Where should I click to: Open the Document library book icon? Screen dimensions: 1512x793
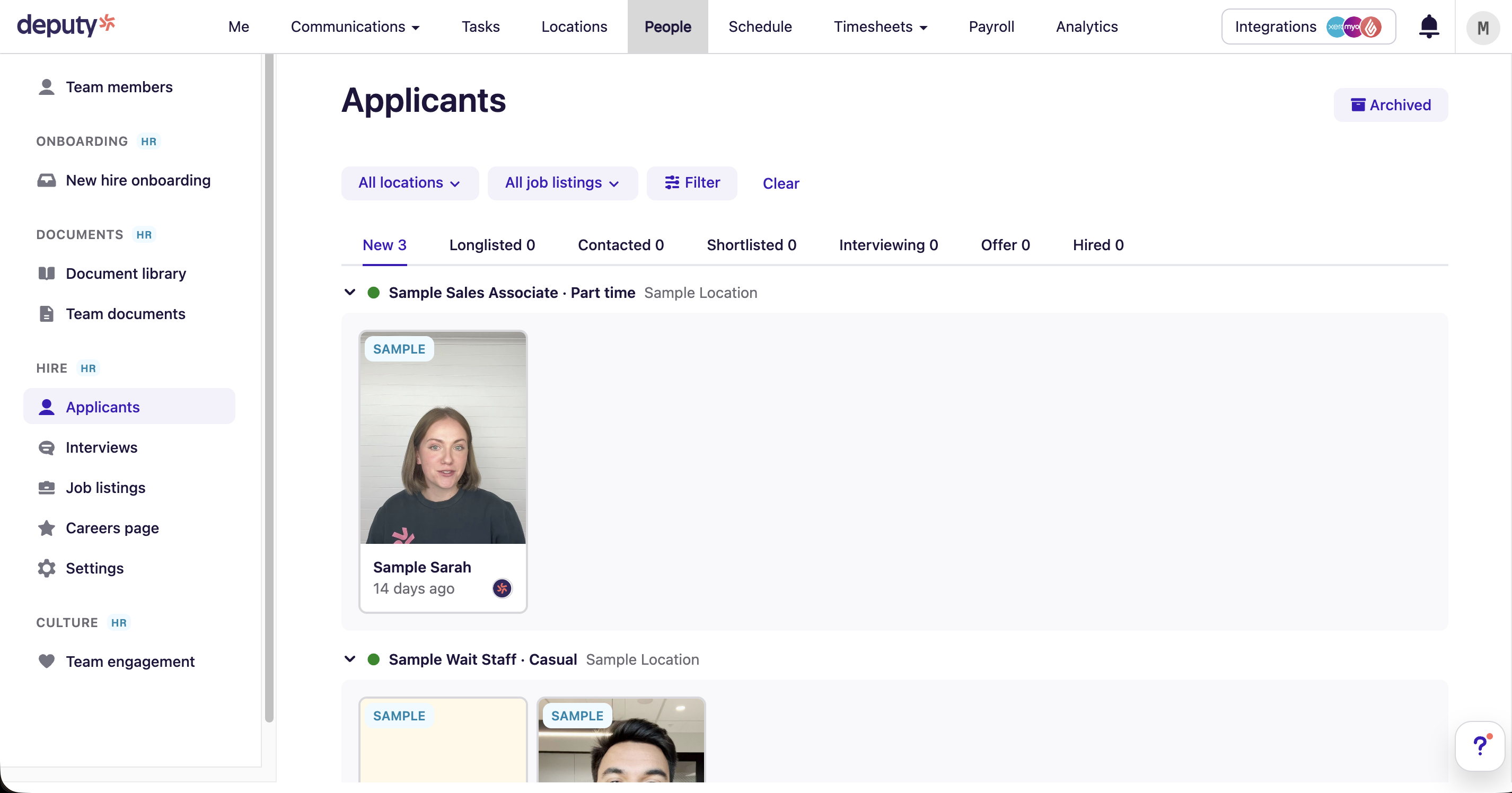pos(46,273)
